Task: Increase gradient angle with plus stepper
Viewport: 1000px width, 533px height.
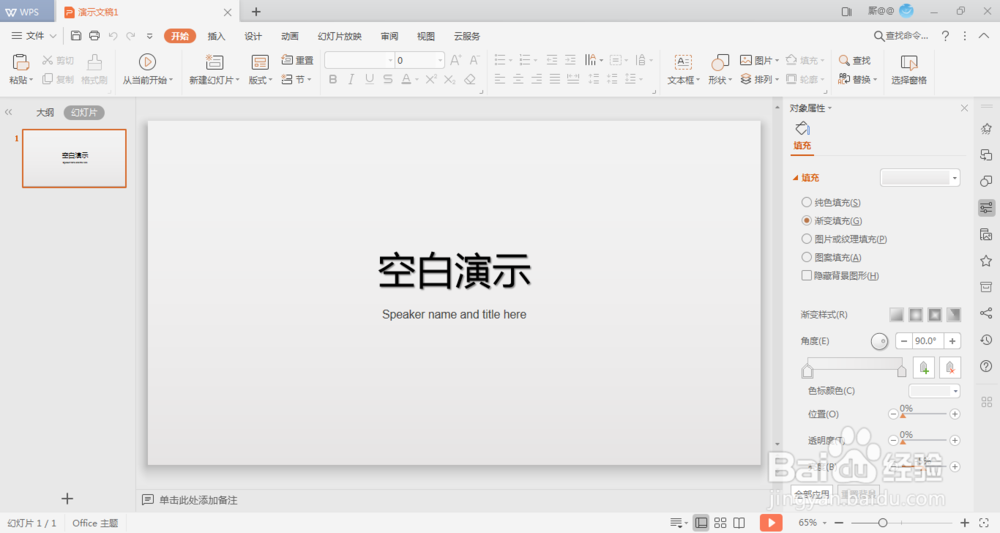Action: pyautogui.click(x=952, y=341)
